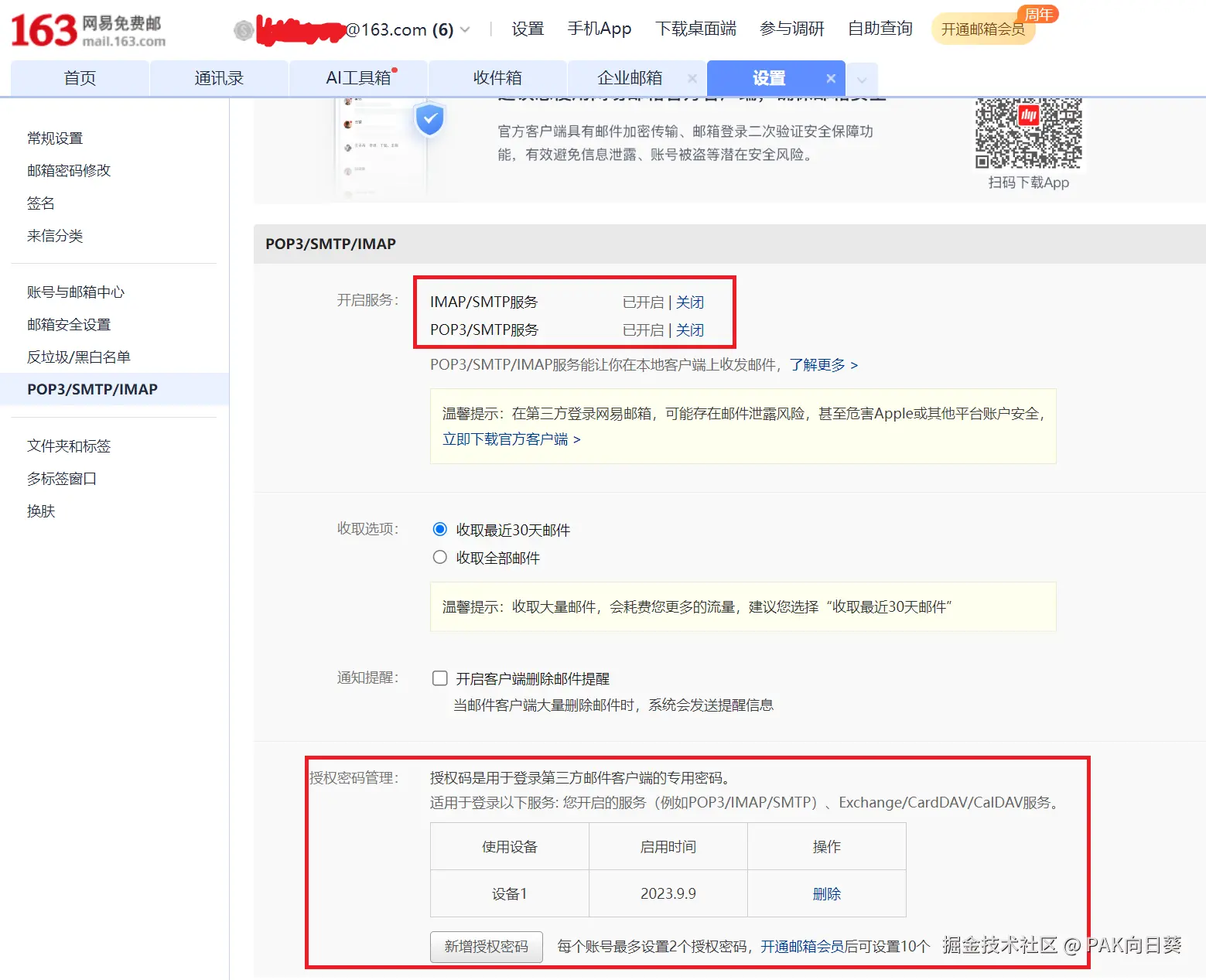Image resolution: width=1206 pixels, height=980 pixels.
Task: Click the 下载桌面端 link
Action: click(x=695, y=29)
